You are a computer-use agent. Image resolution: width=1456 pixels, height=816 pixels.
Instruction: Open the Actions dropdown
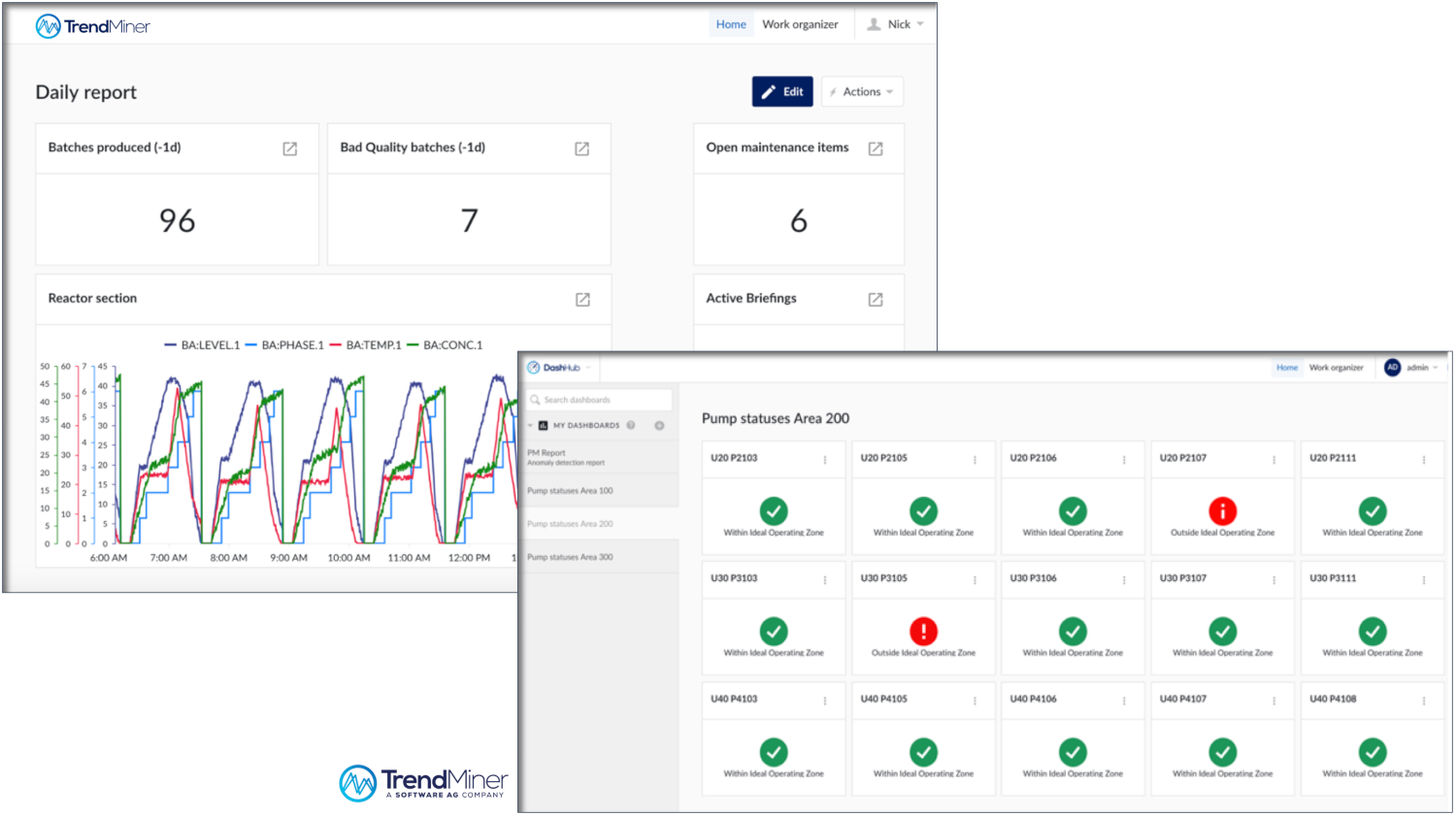point(862,91)
